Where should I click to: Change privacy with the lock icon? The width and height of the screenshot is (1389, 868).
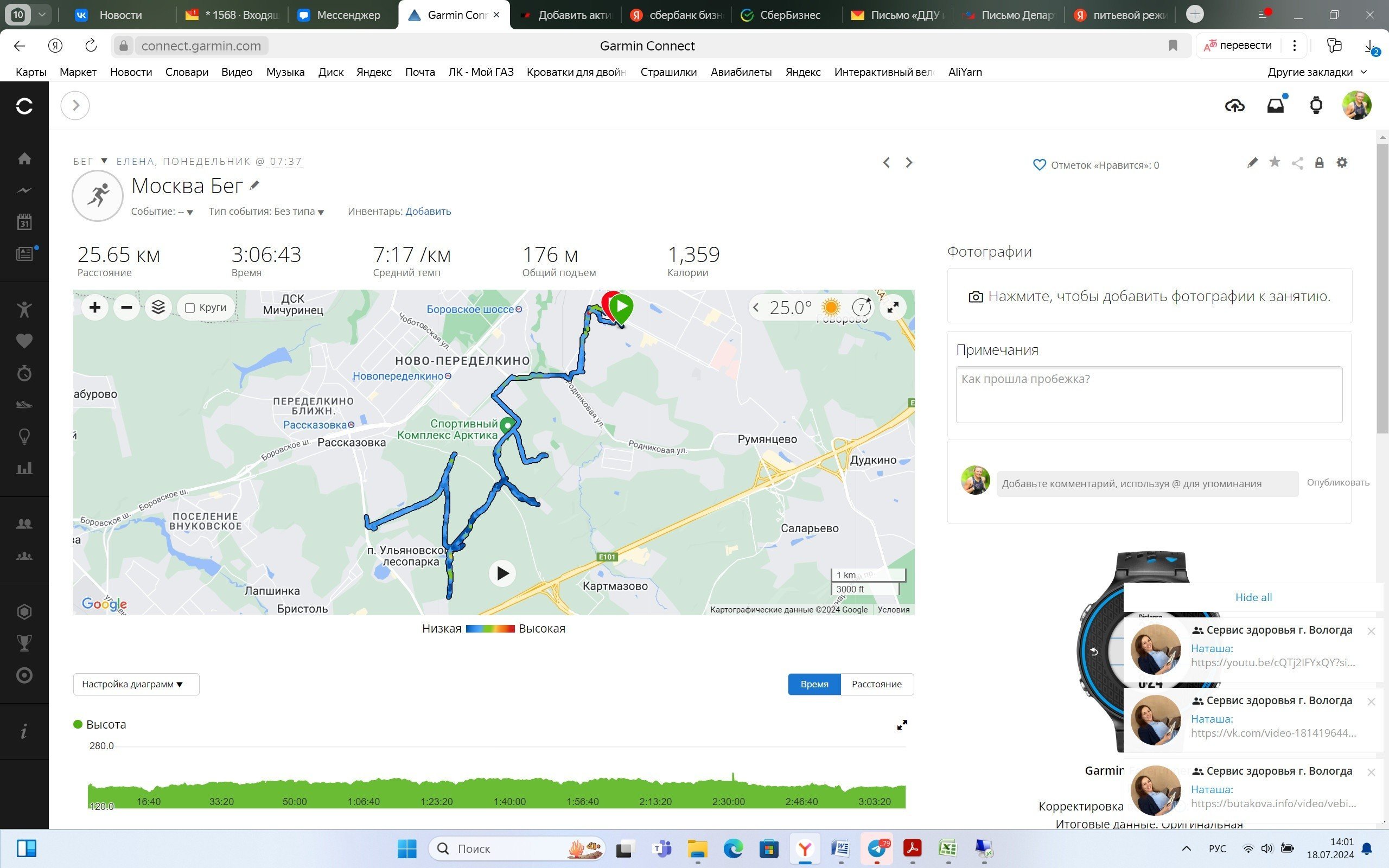click(x=1320, y=163)
